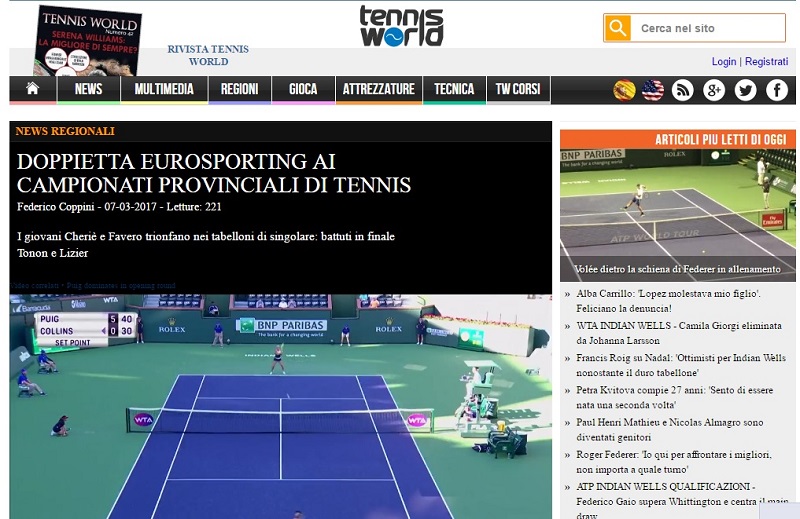This screenshot has width=800, height=519.
Task: Switch to the Spanish flag edition
Action: 624,90
